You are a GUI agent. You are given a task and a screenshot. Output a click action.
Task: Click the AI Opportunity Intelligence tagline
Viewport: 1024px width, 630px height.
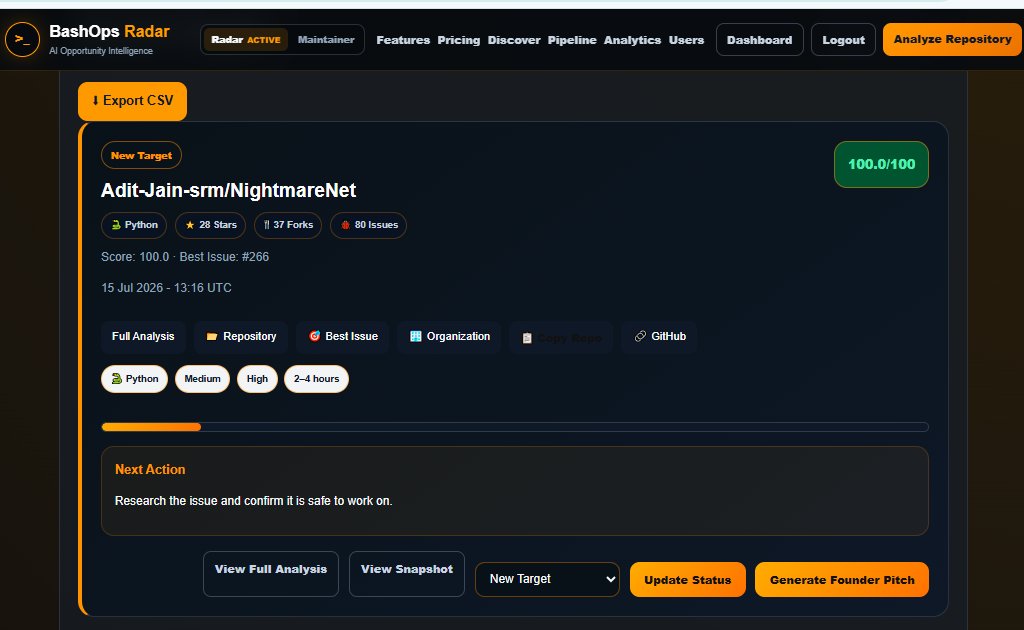pos(101,51)
